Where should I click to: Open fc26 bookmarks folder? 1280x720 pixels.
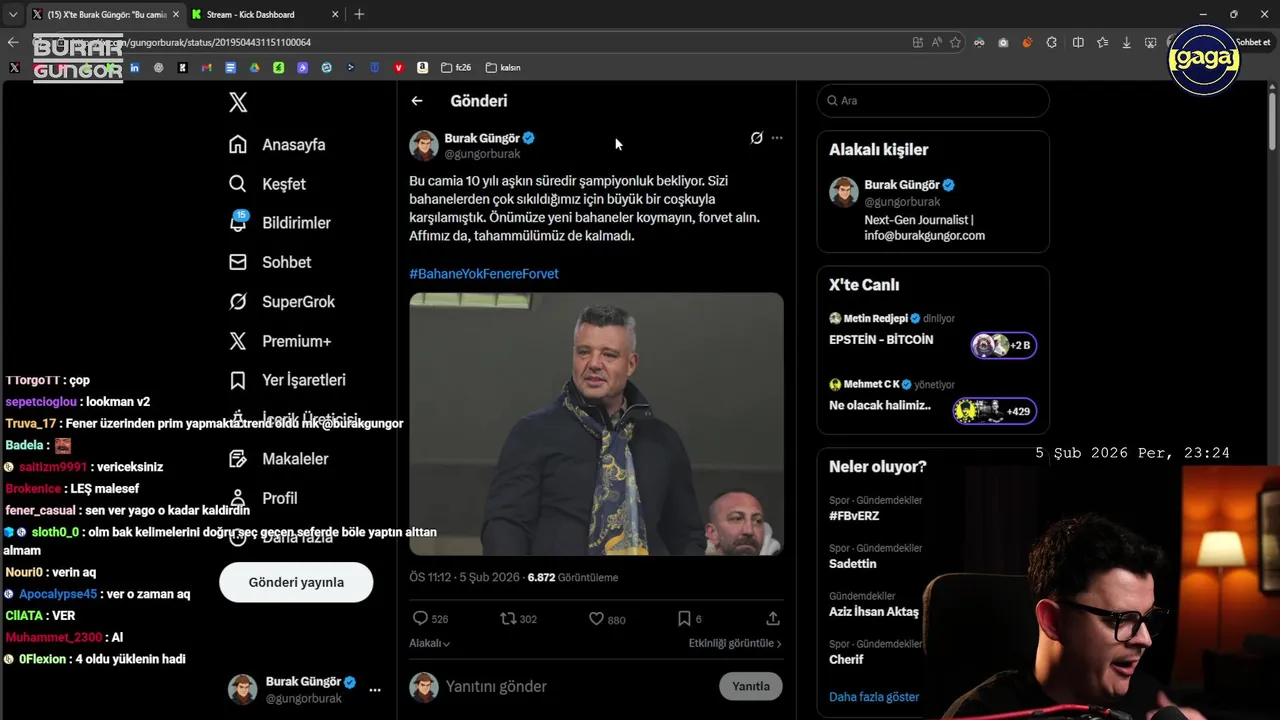456,68
